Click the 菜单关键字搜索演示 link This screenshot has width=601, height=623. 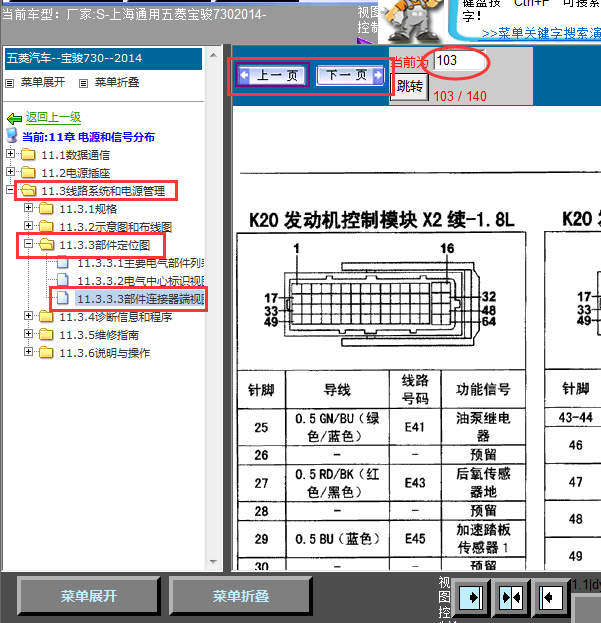pos(541,33)
